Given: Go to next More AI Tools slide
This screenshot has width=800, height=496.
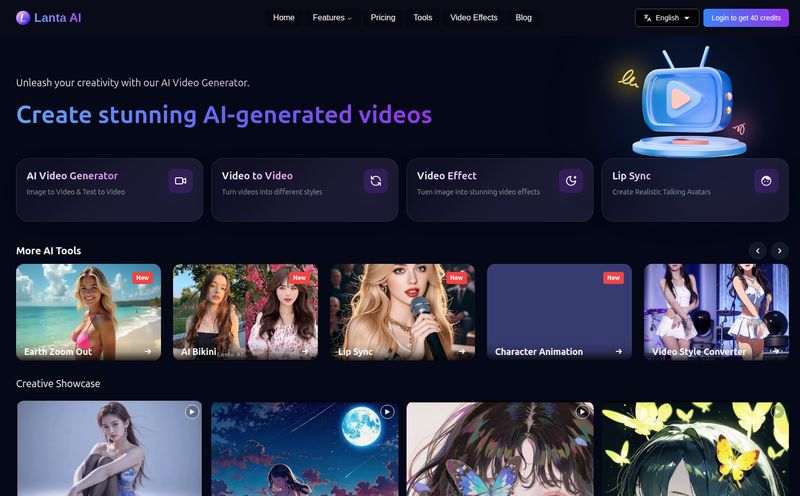Looking at the screenshot, I should (780, 251).
